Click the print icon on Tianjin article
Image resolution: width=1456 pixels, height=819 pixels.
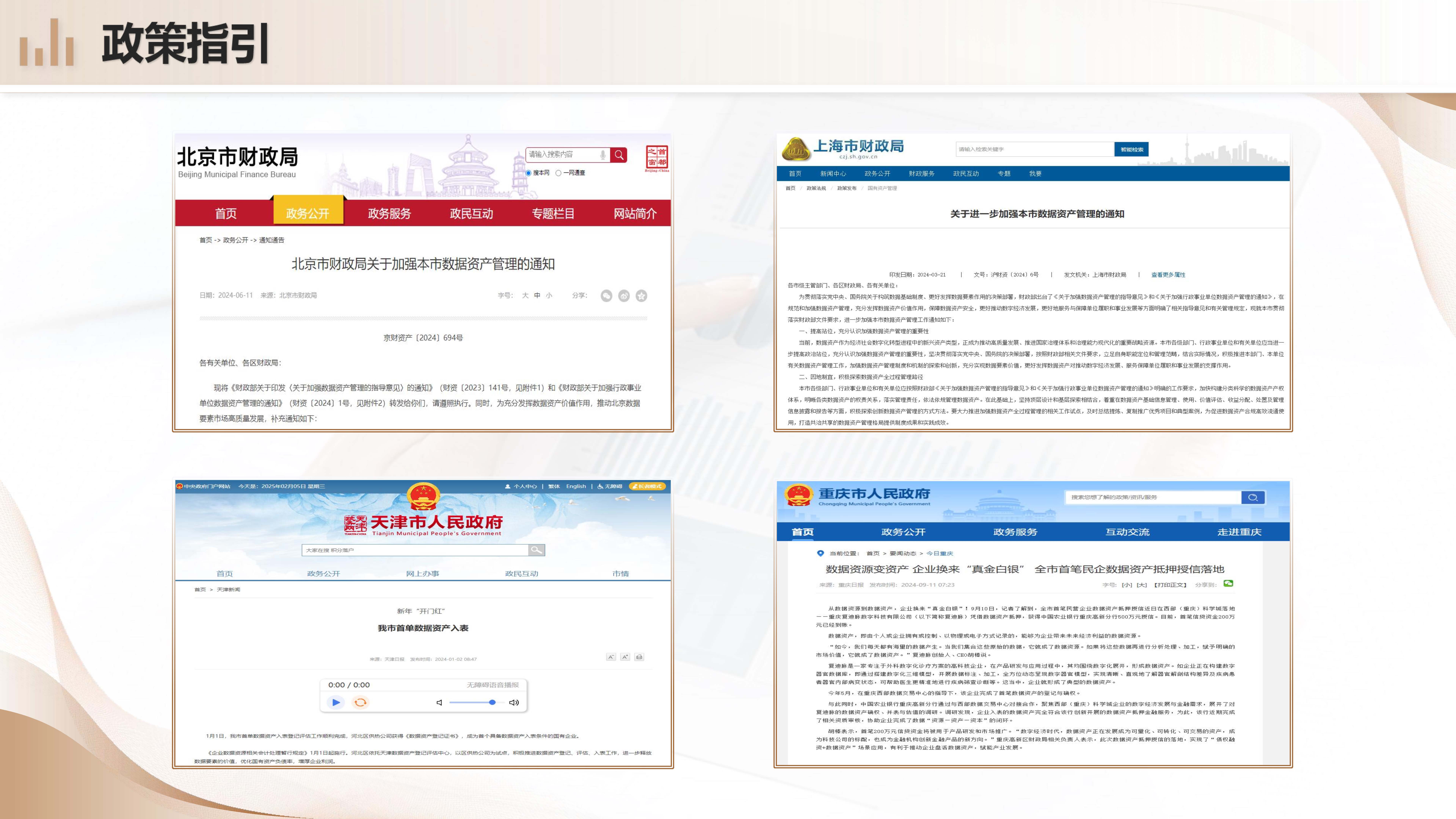pyautogui.click(x=639, y=657)
